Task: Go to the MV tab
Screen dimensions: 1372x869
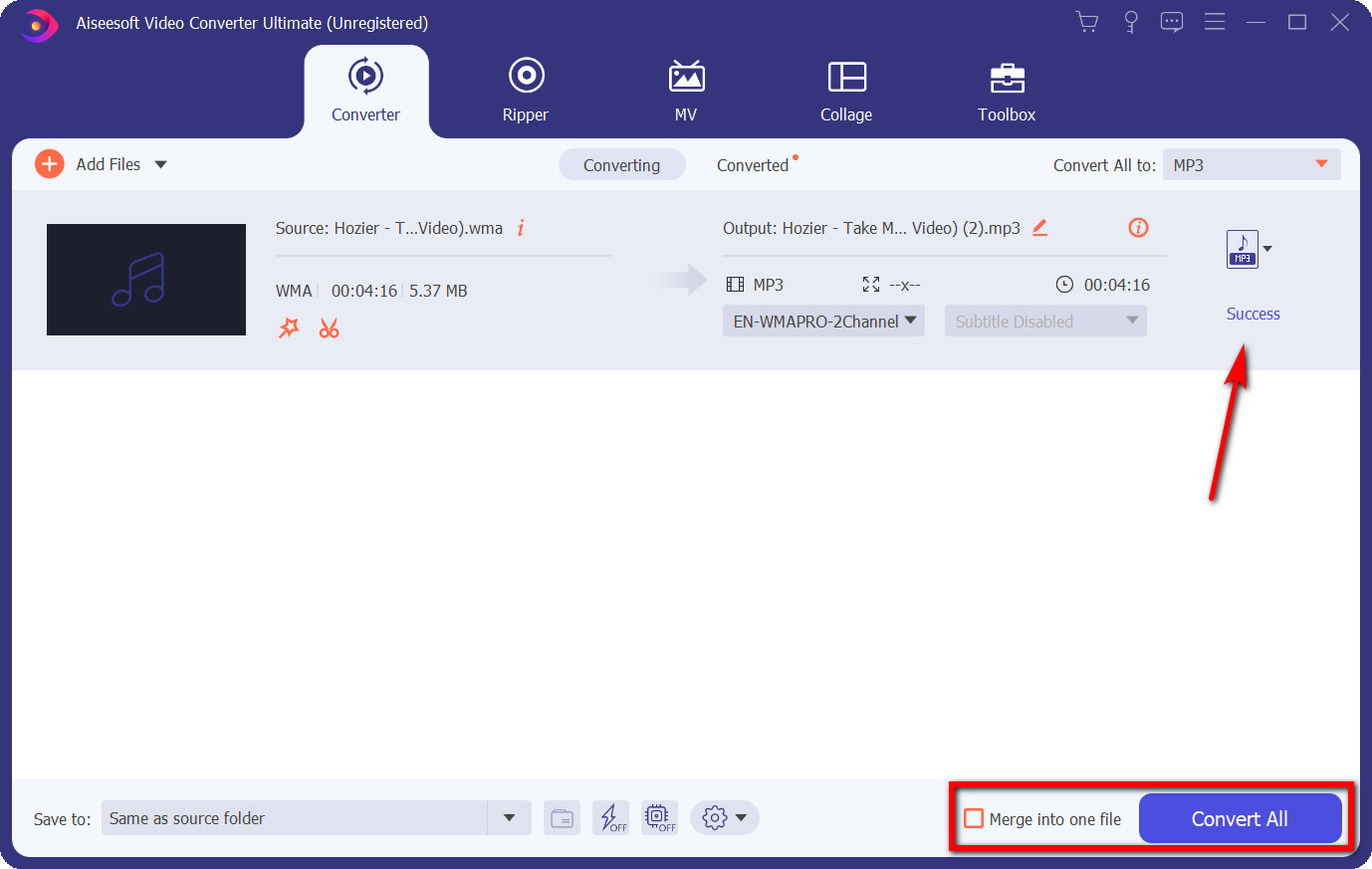Action: 686,92
